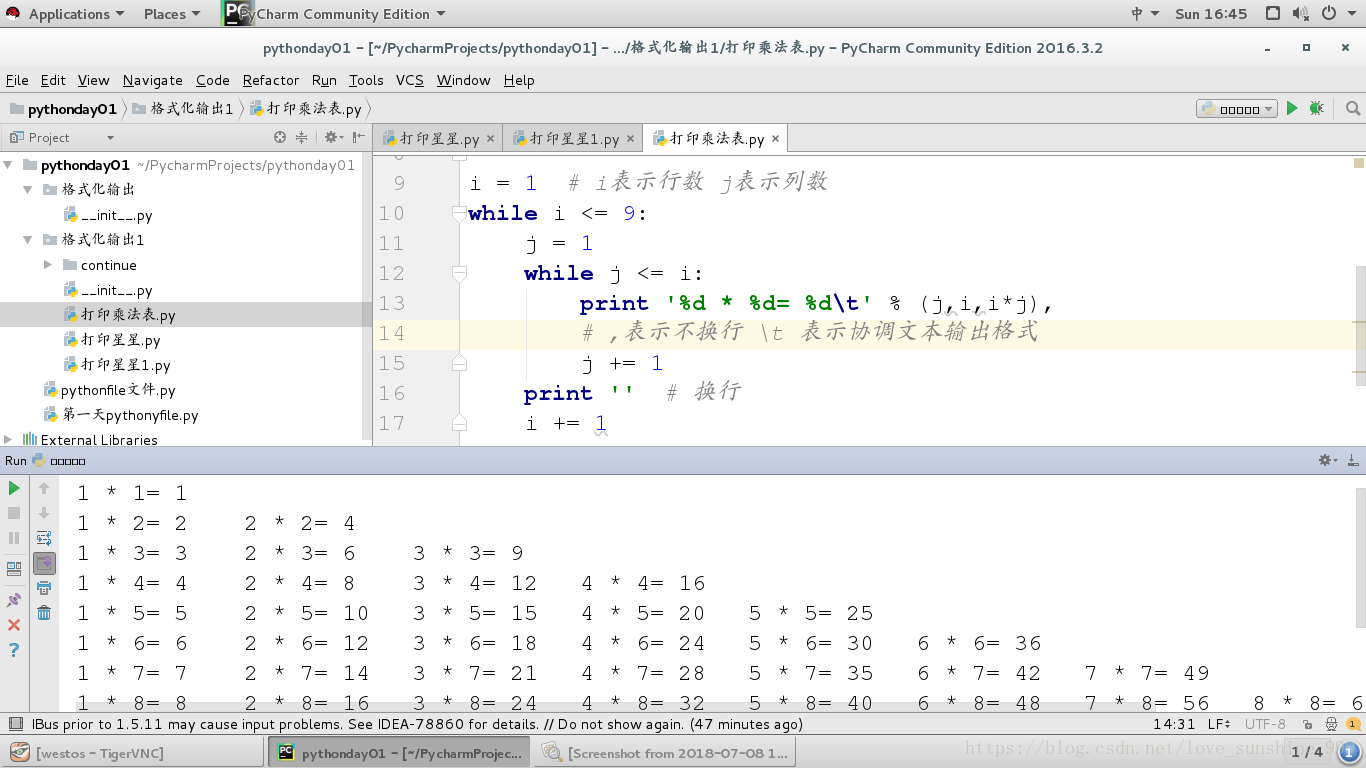Clear all console output with trash icon

(44, 613)
